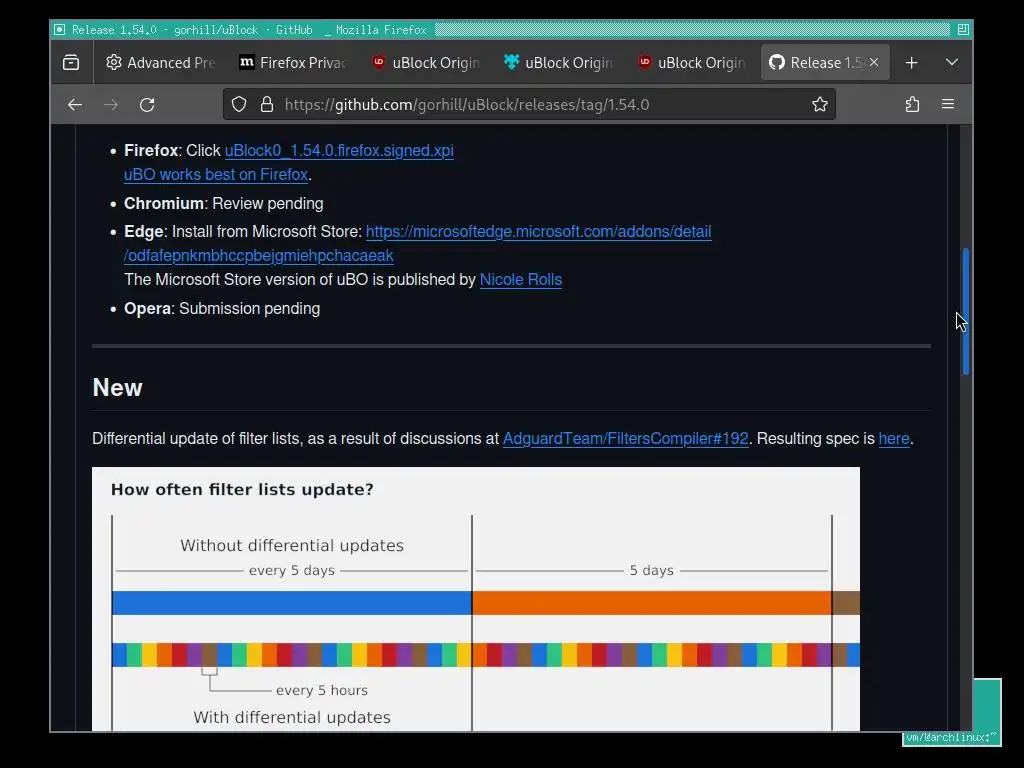1024x768 pixels.
Task: Open tracking protection shield icon
Action: (239, 104)
